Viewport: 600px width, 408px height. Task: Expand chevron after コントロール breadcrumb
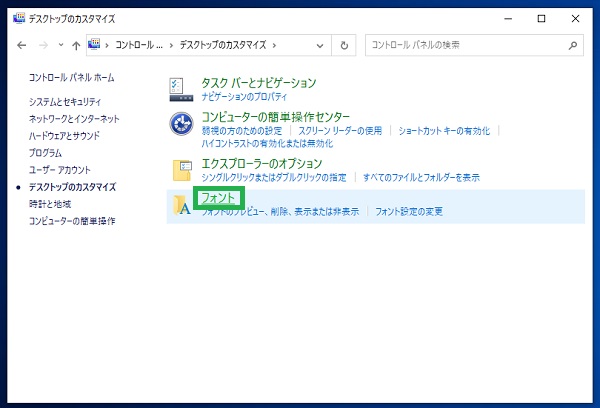coord(171,46)
